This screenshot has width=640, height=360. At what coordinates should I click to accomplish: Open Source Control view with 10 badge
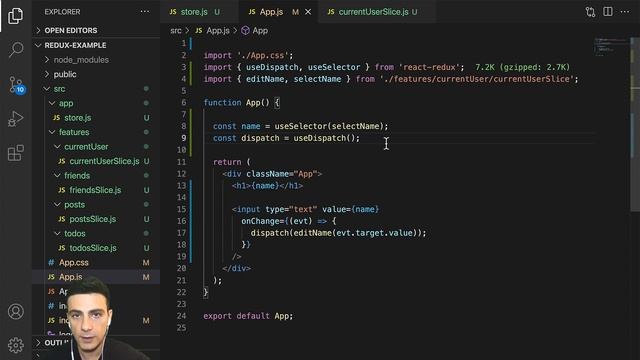(x=16, y=85)
